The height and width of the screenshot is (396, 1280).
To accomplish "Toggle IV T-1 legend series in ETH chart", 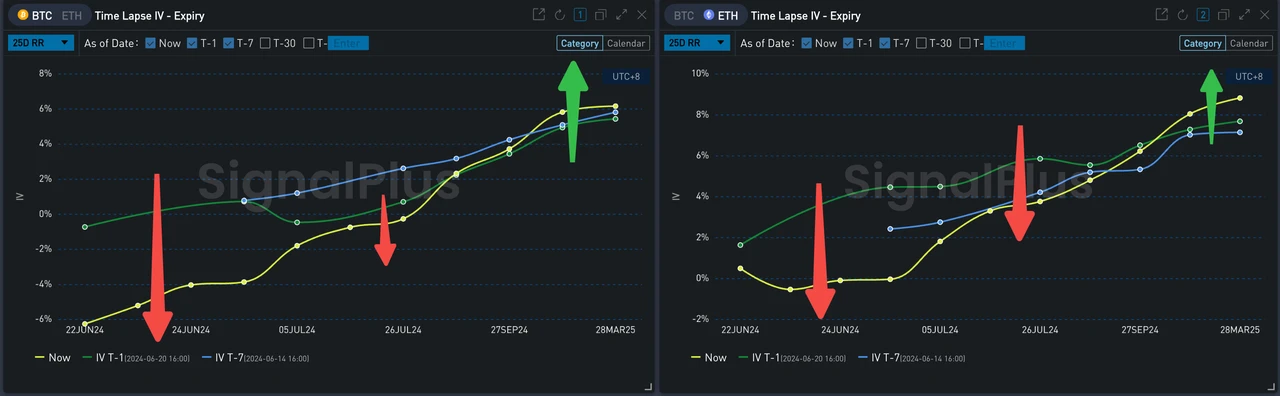I will pos(793,357).
